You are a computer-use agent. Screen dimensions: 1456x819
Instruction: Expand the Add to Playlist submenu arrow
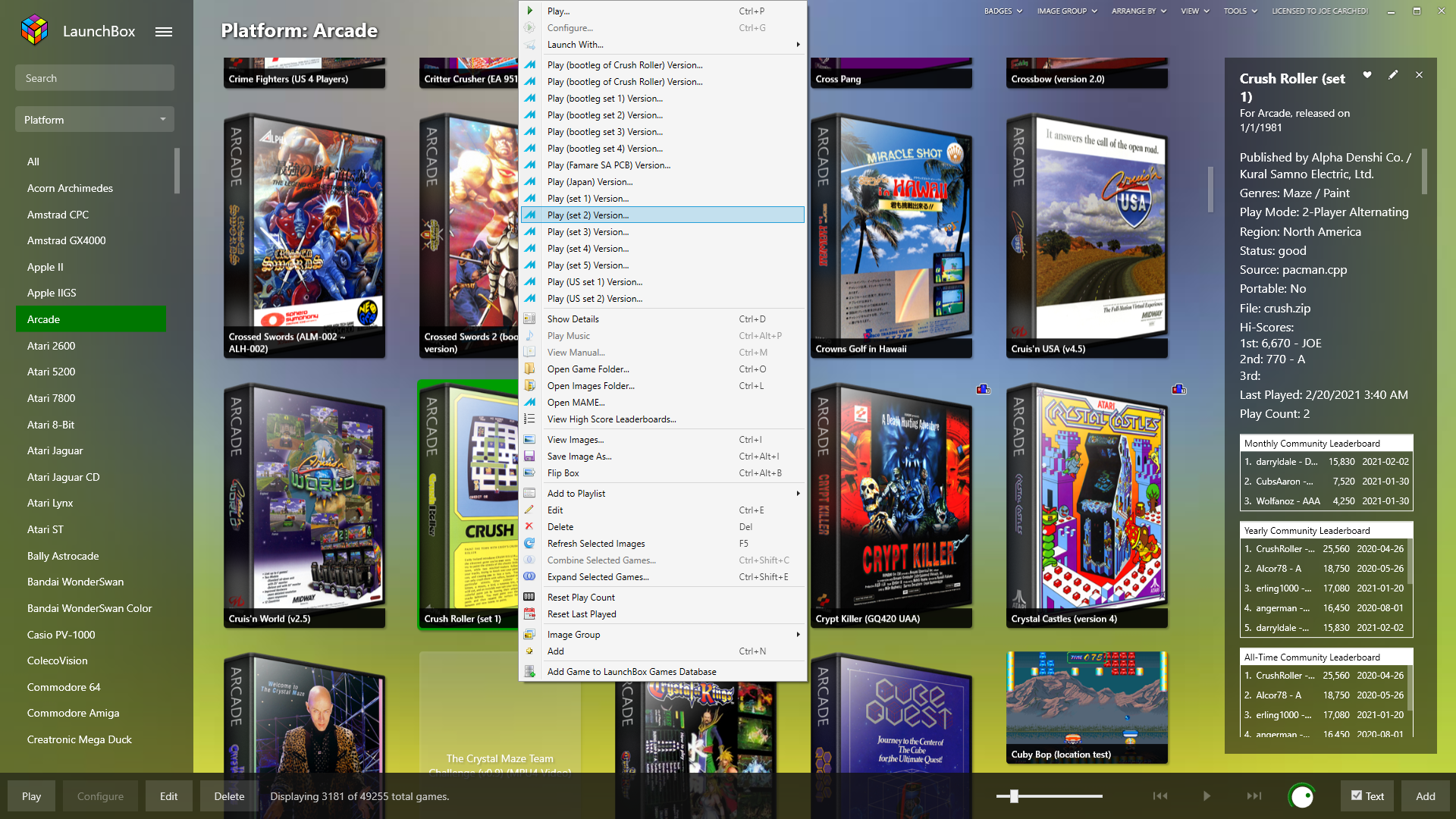(x=798, y=494)
